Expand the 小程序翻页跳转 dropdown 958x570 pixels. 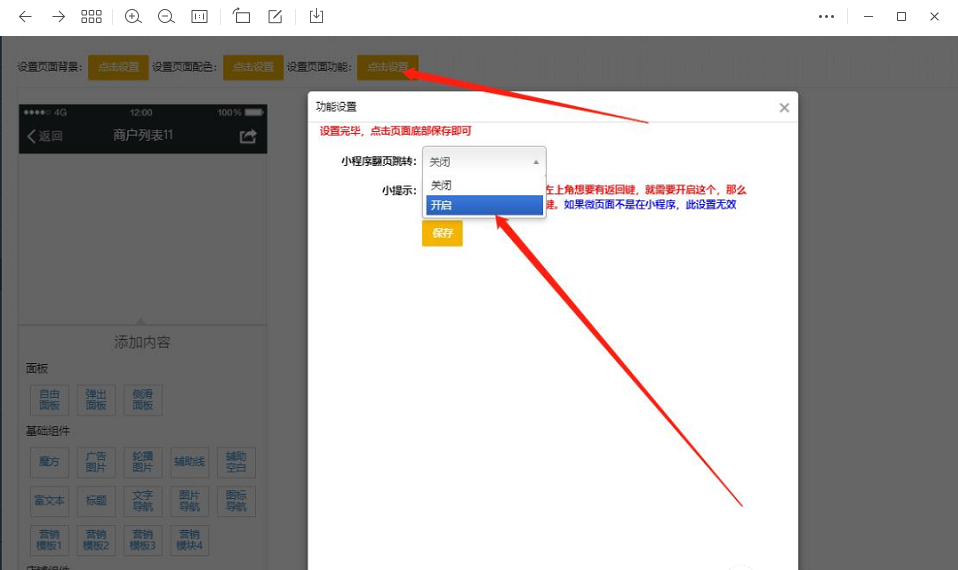[484, 161]
